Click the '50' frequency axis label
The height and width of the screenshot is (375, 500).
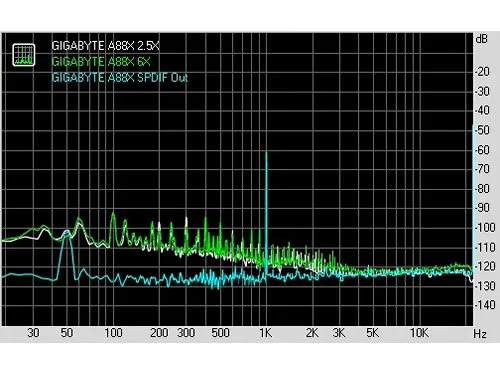pyautogui.click(x=67, y=333)
